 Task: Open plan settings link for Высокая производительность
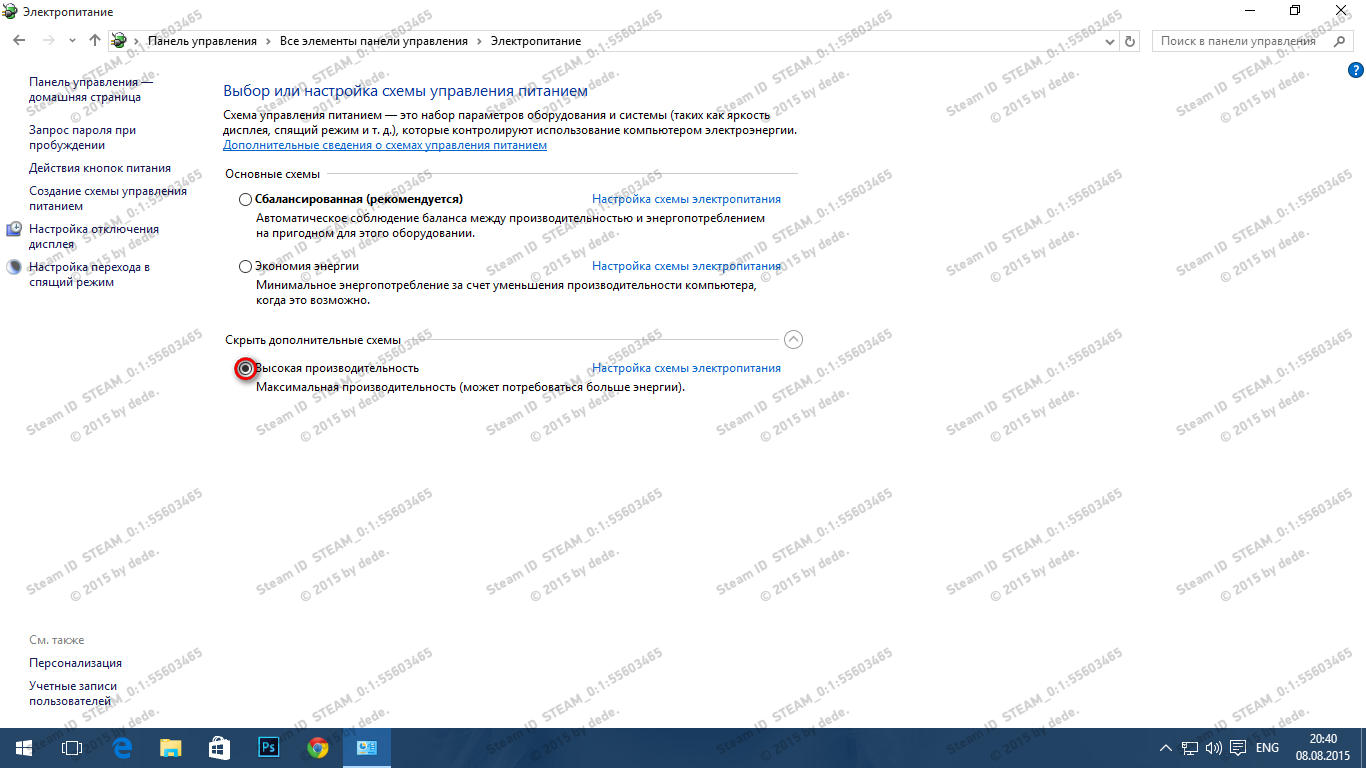pyautogui.click(x=686, y=368)
